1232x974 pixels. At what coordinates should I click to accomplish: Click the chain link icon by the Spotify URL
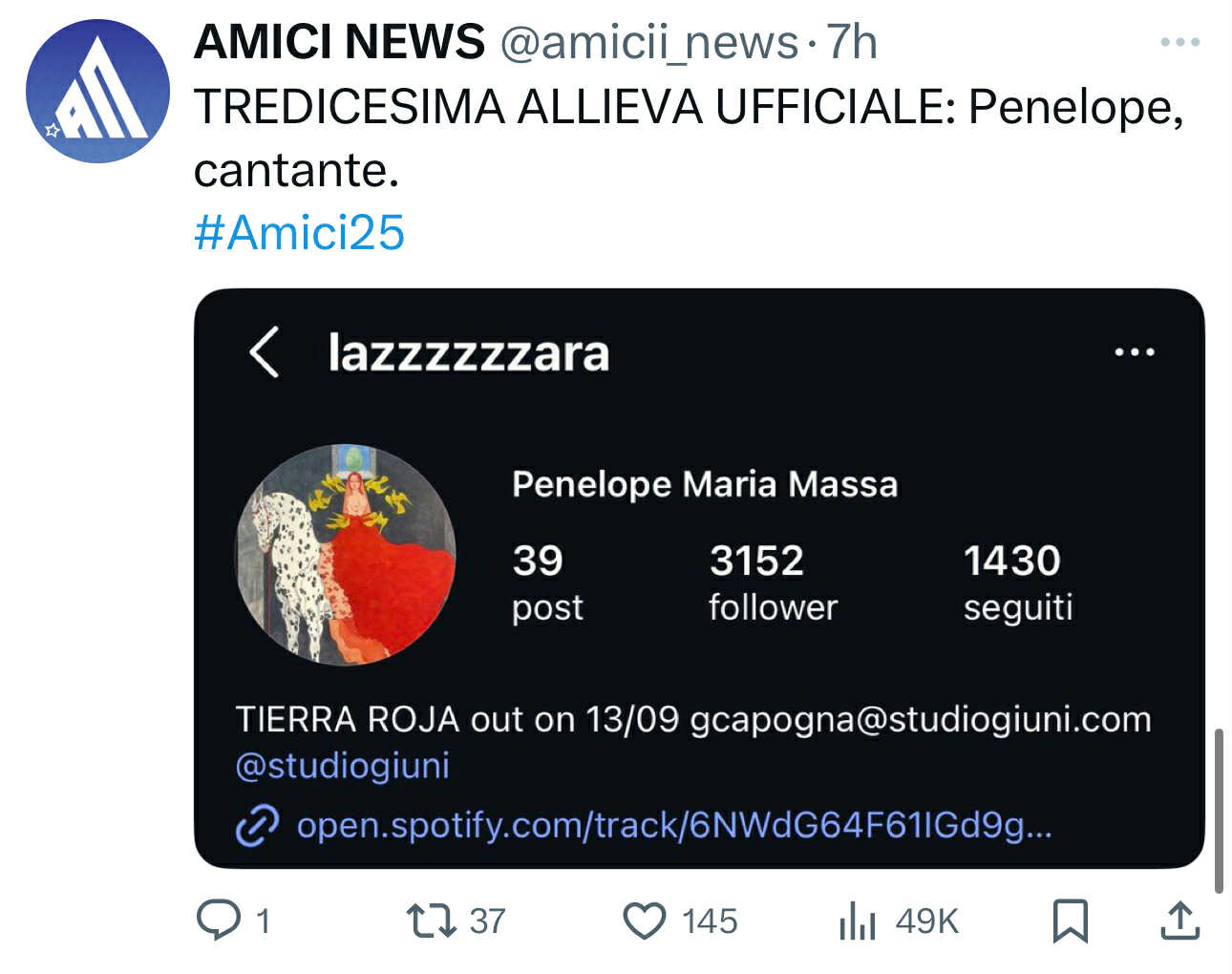tap(257, 826)
